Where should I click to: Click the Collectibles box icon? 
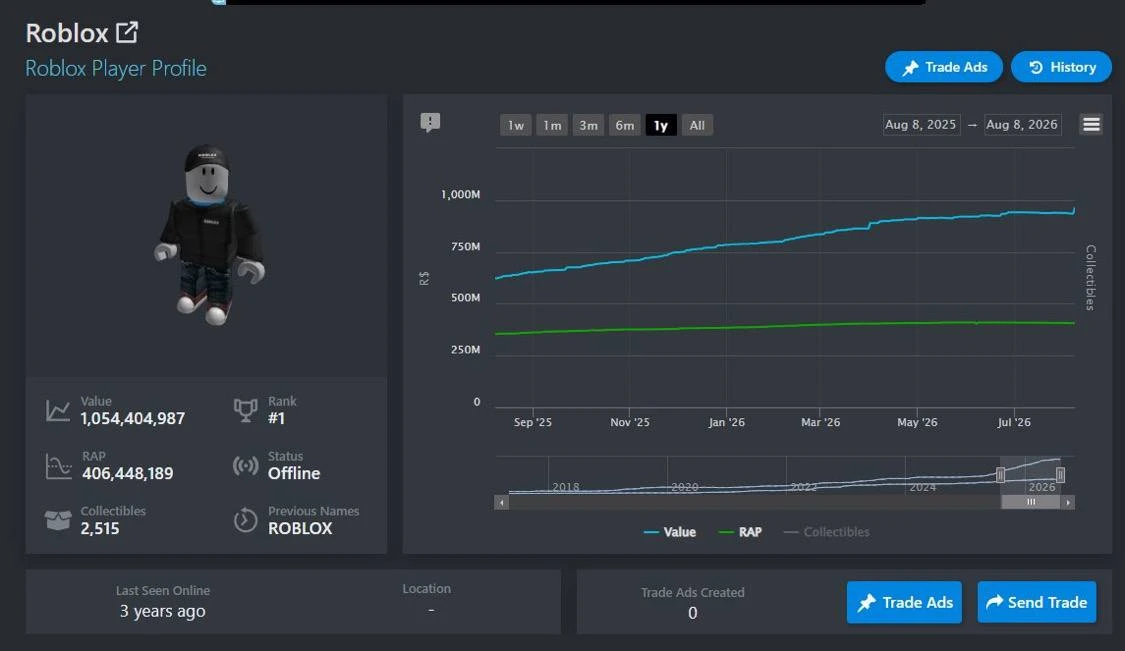pyautogui.click(x=58, y=520)
